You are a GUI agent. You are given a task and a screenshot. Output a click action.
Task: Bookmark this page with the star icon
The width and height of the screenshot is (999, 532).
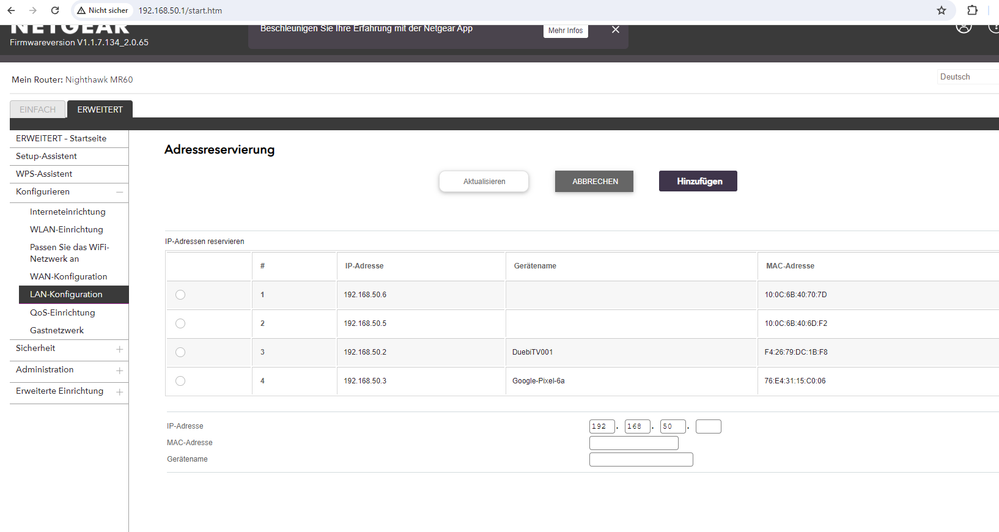coord(942,10)
